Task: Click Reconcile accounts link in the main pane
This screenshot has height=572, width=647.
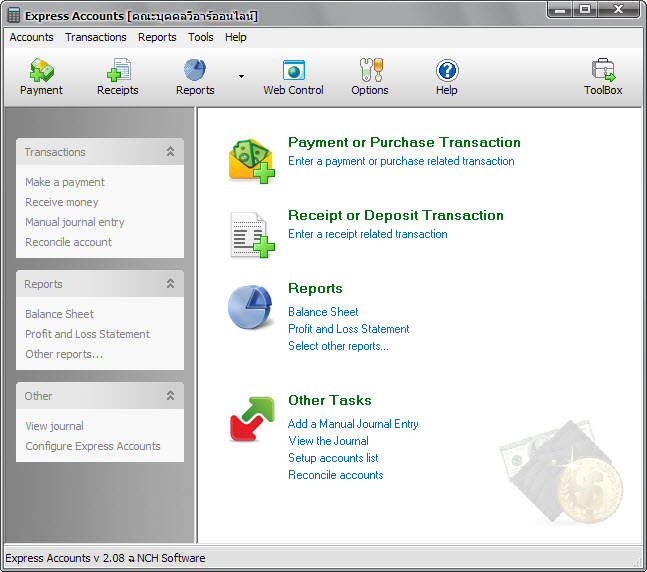Action: (335, 475)
